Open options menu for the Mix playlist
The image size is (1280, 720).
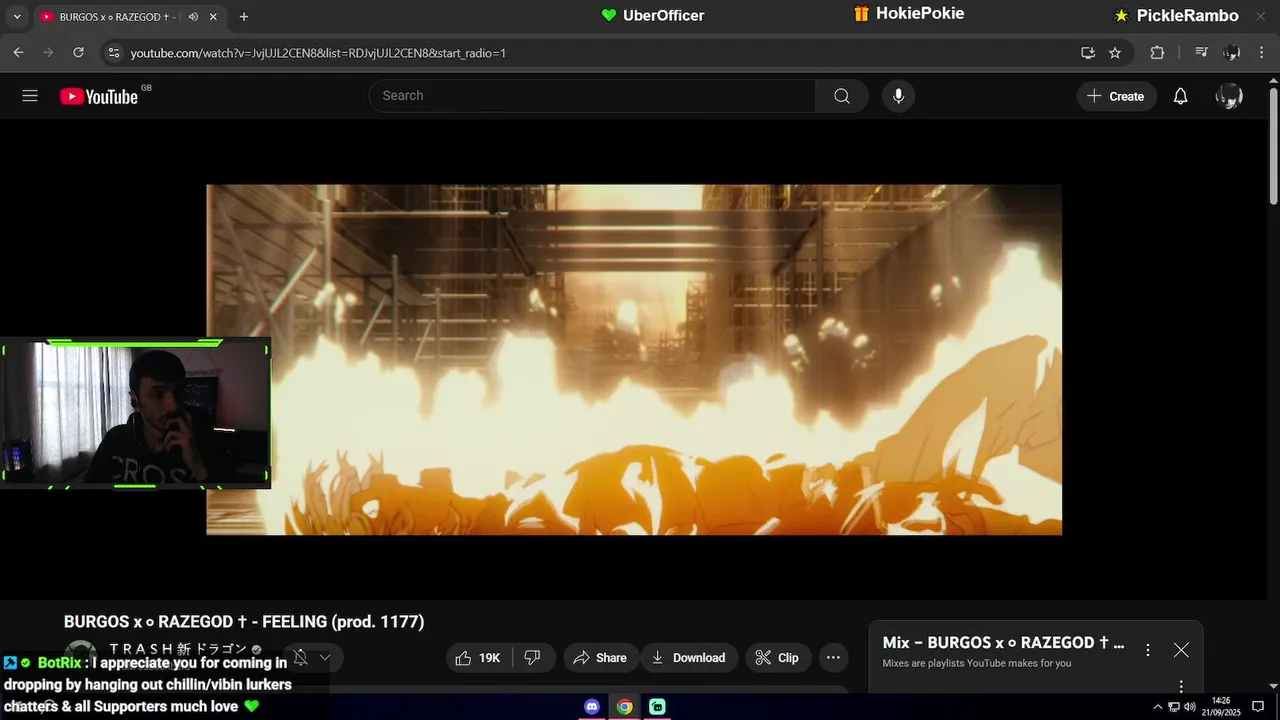1148,650
